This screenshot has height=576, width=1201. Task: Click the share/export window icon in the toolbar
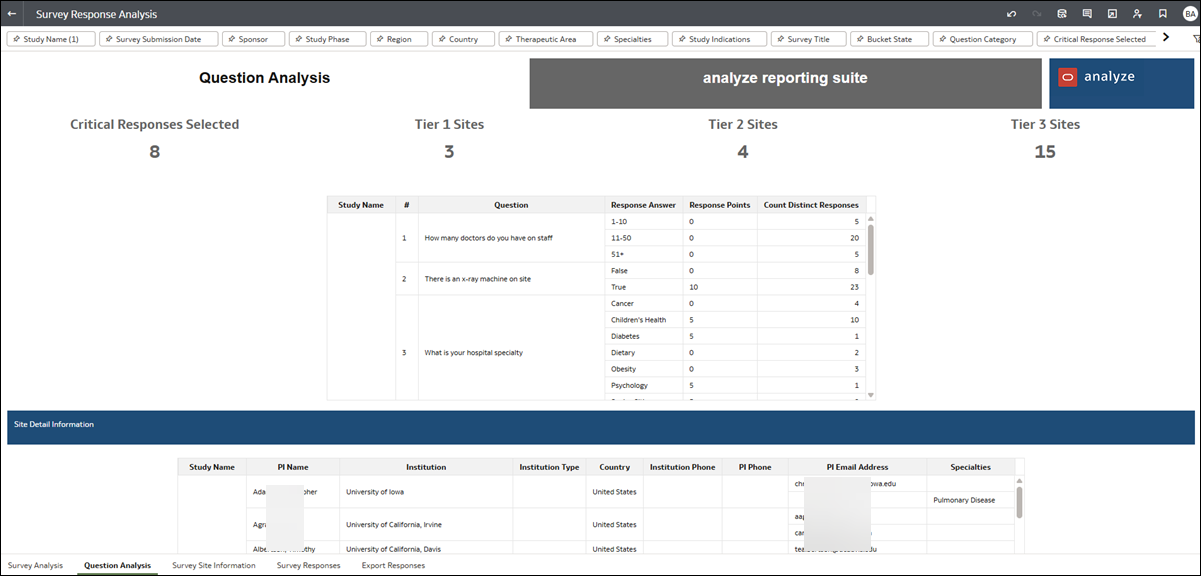click(x=1112, y=14)
